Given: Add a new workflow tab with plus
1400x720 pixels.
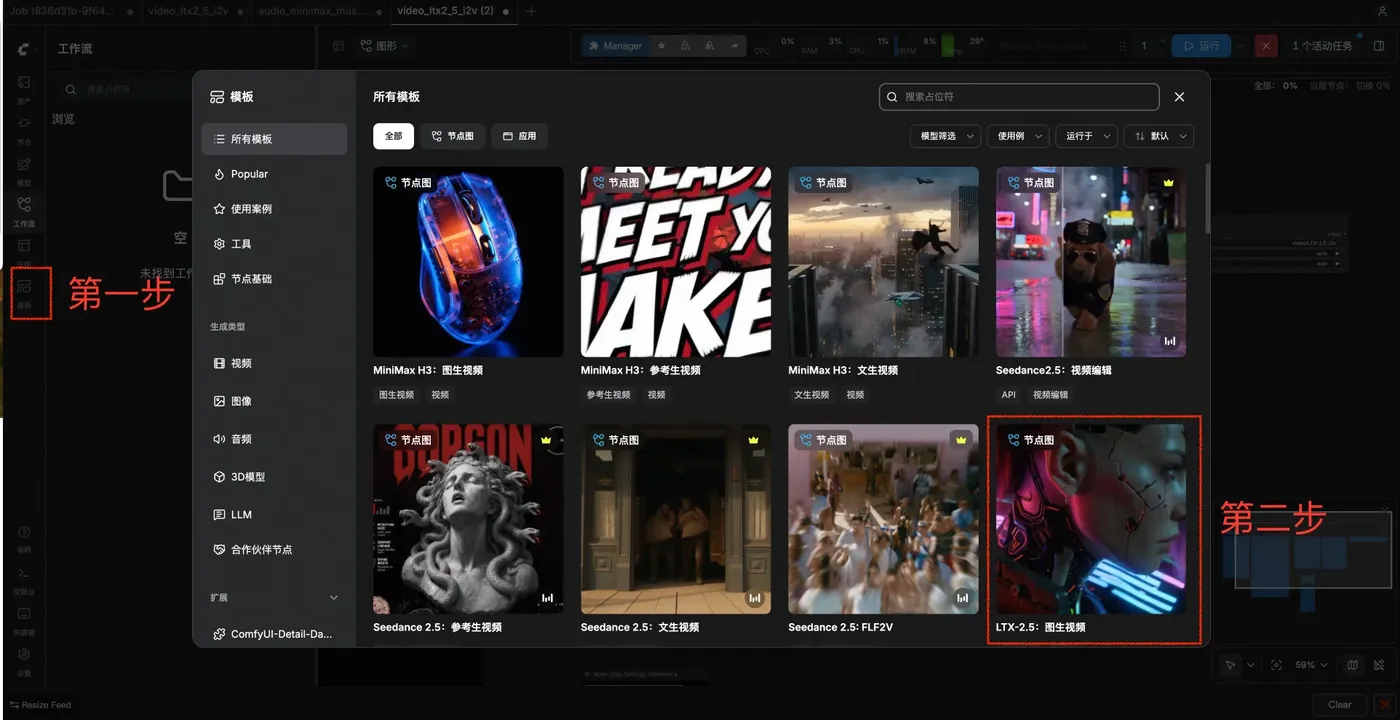Looking at the screenshot, I should tap(531, 12).
